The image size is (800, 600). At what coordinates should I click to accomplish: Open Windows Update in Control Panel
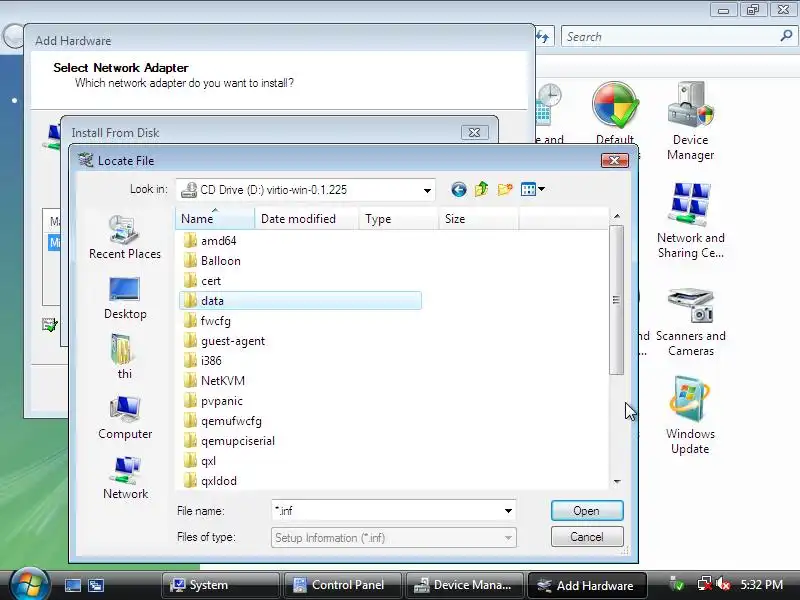[x=690, y=415]
